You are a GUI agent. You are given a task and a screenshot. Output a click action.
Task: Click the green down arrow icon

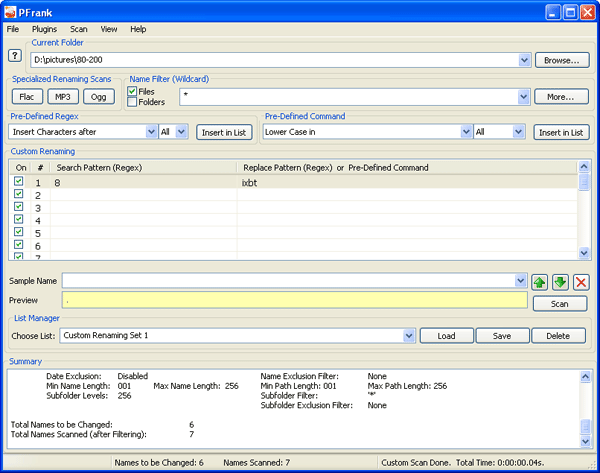(x=561, y=281)
